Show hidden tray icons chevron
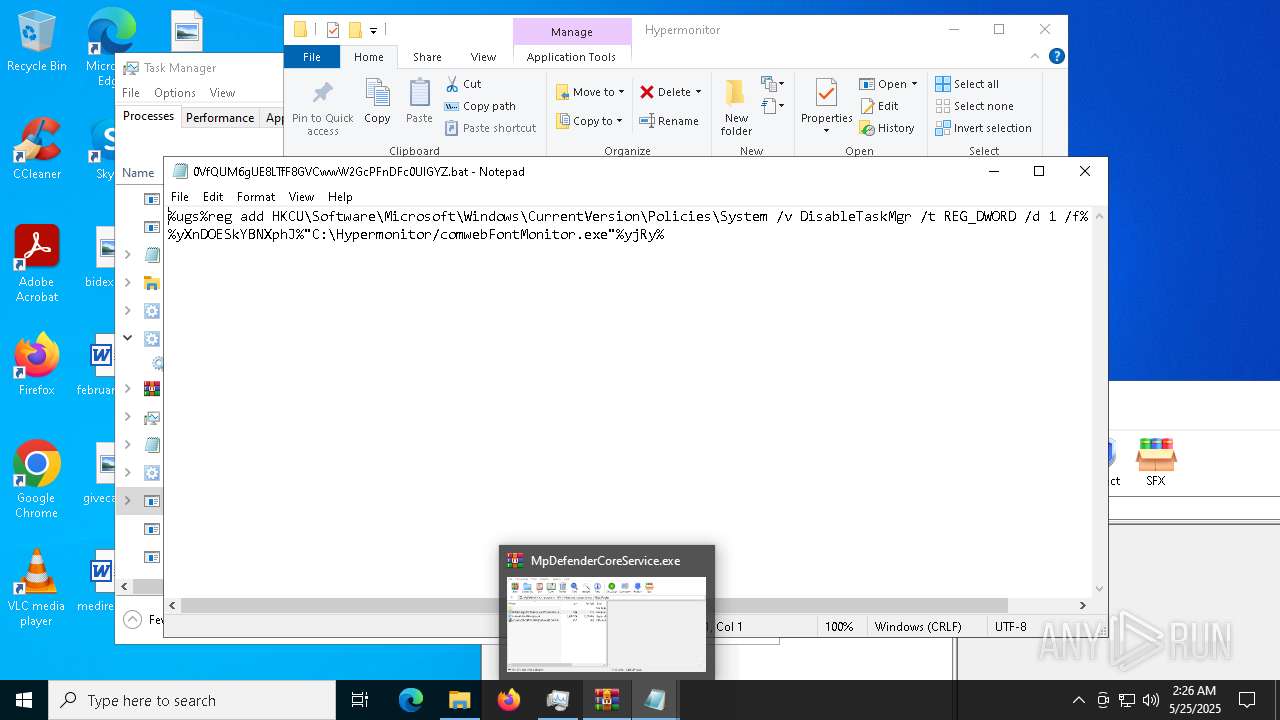The image size is (1280, 720). [1078, 700]
